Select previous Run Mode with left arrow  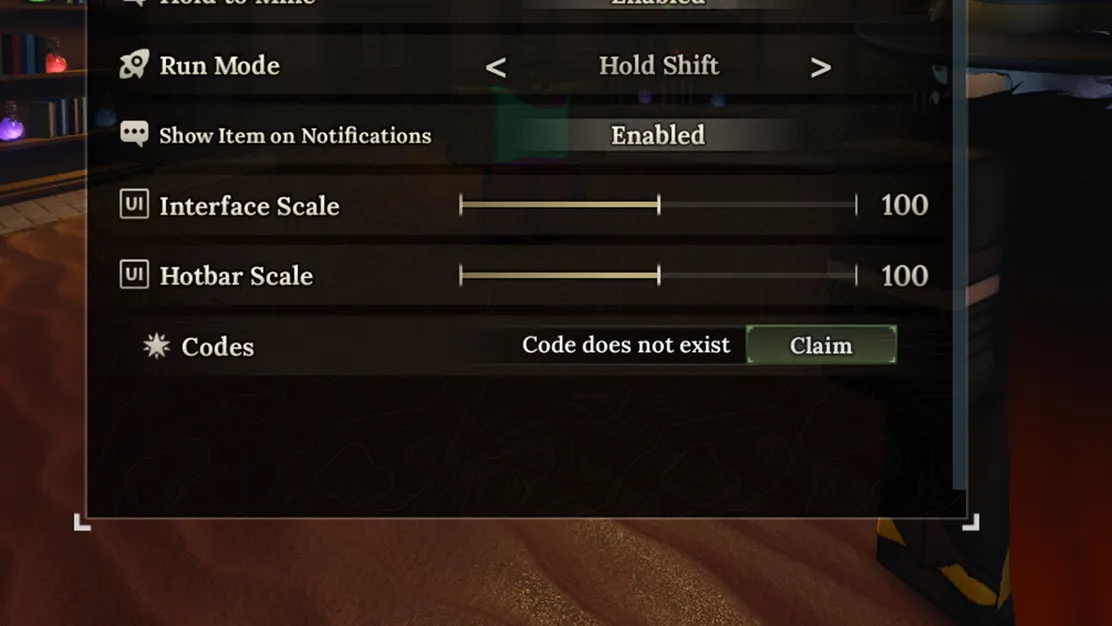coord(496,67)
